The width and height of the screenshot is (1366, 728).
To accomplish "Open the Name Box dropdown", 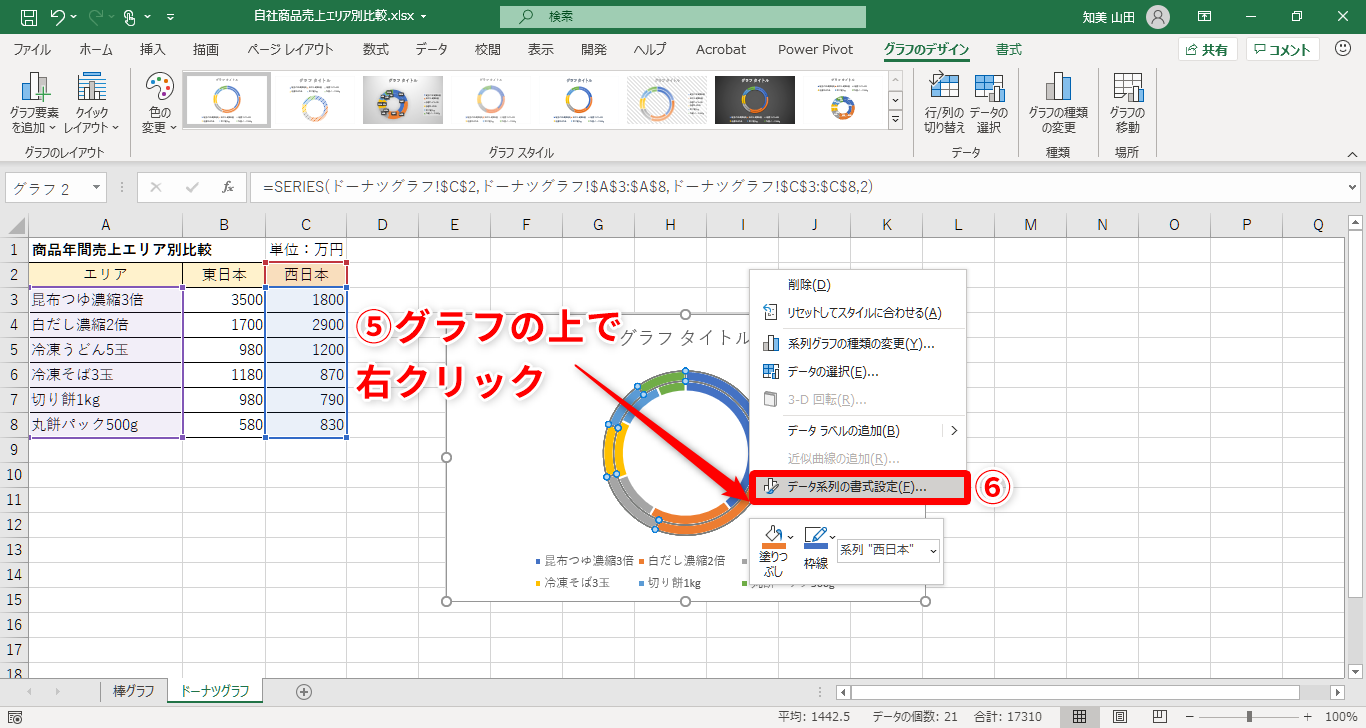I will tap(97, 187).
